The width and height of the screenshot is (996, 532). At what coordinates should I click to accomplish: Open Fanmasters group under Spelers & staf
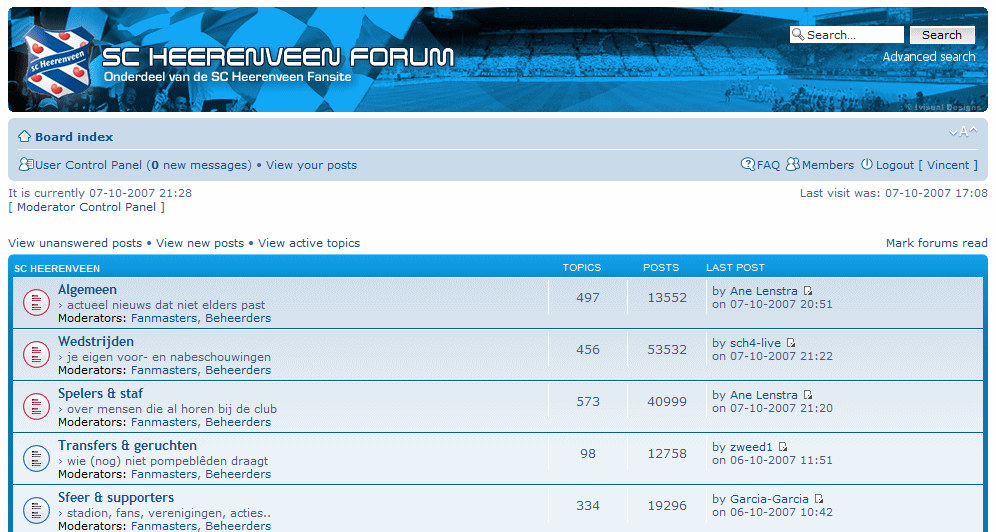165,422
